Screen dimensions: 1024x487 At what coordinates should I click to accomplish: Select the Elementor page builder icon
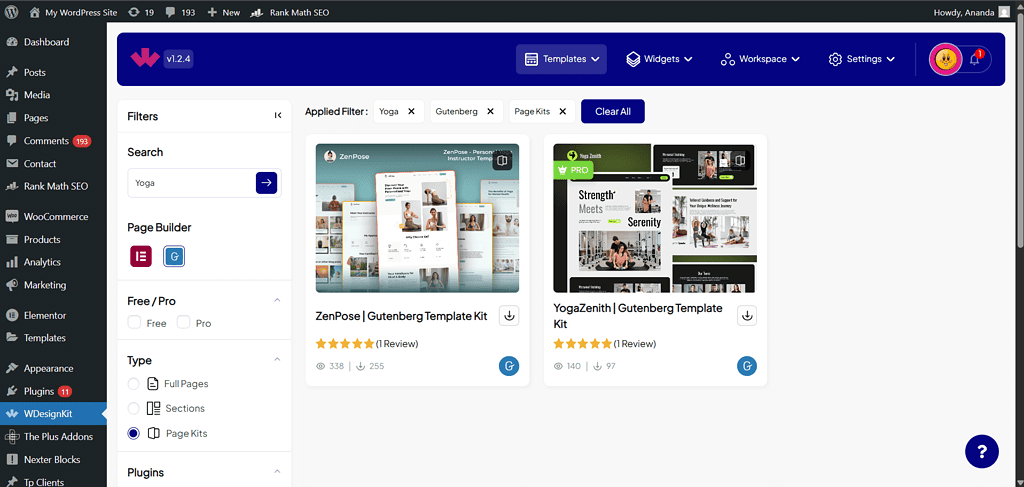click(140, 256)
